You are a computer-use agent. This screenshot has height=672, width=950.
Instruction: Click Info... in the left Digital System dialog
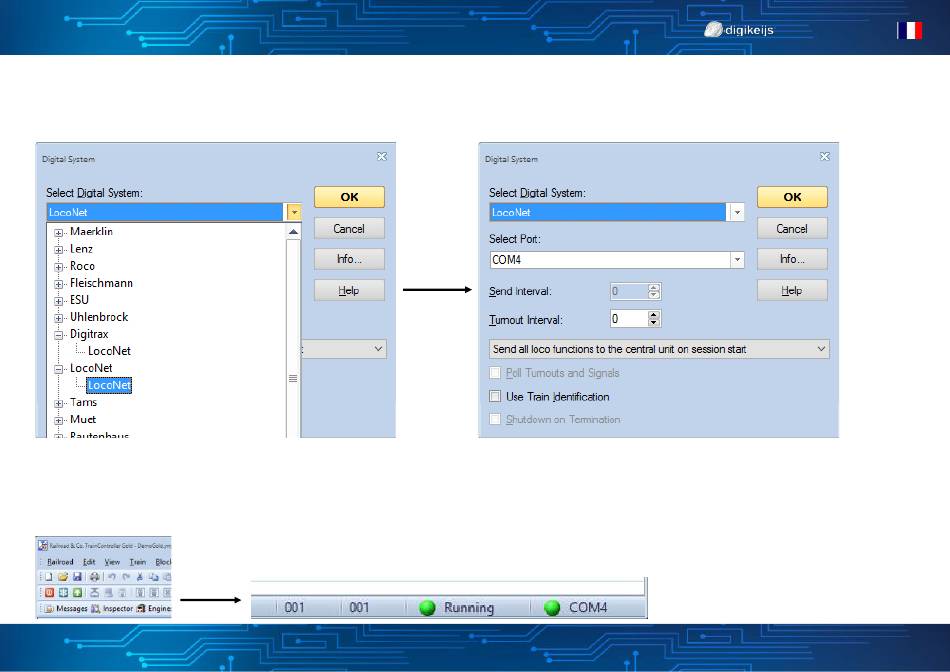pyautogui.click(x=349, y=259)
